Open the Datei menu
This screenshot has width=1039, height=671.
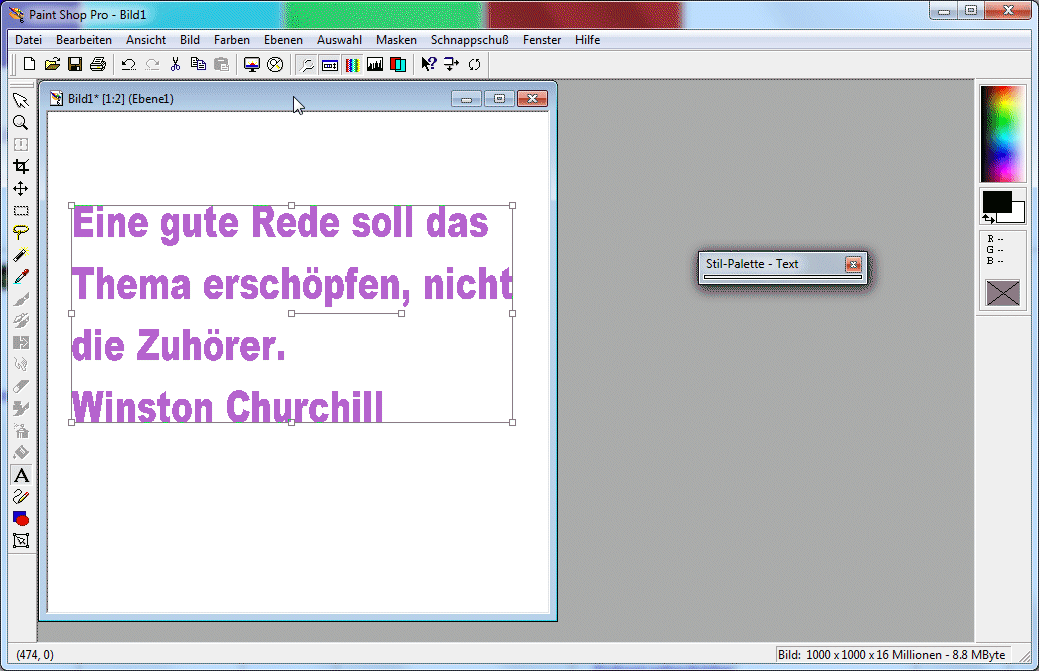tap(28, 40)
